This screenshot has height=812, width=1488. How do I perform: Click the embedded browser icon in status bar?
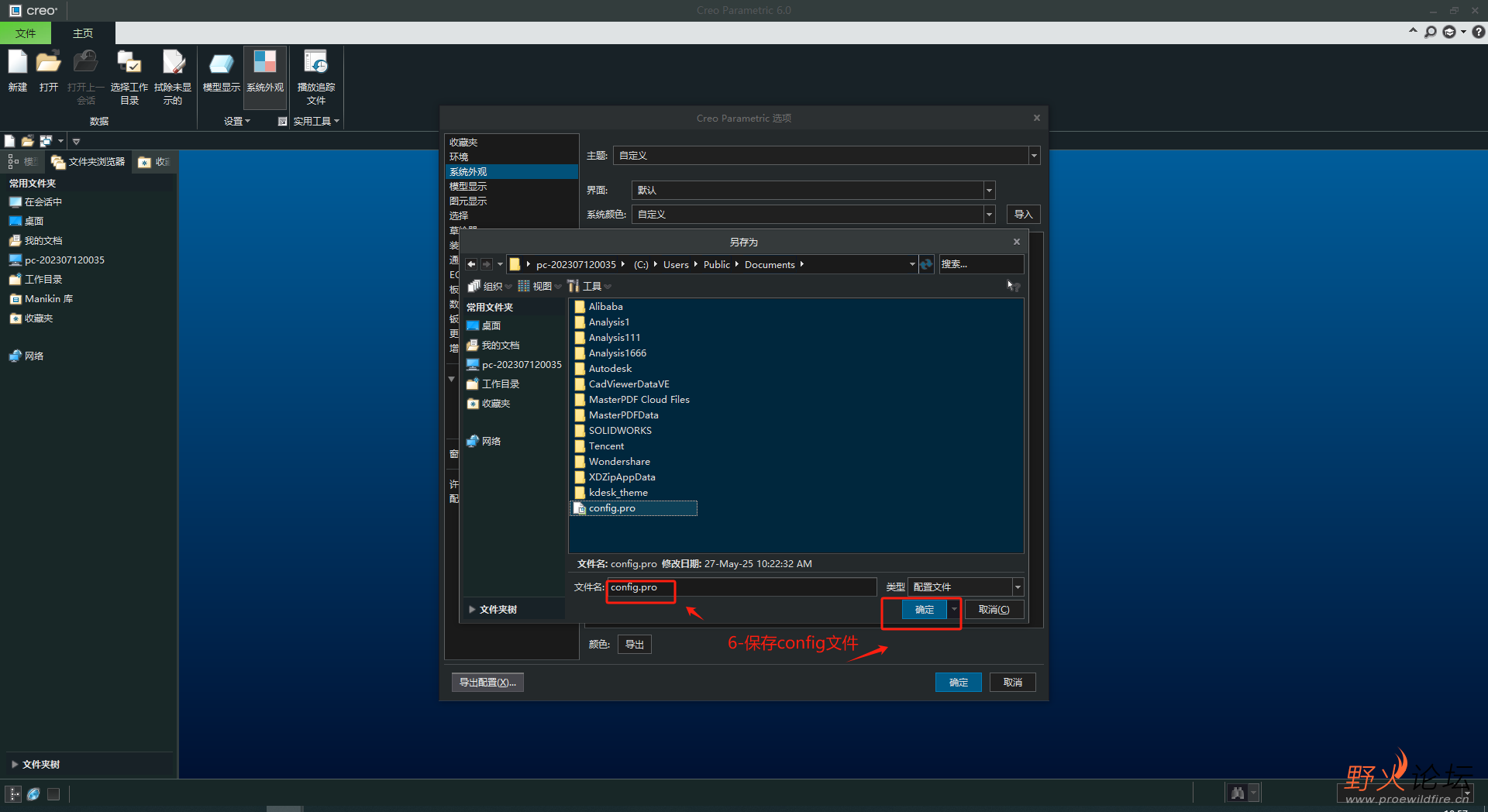33,793
